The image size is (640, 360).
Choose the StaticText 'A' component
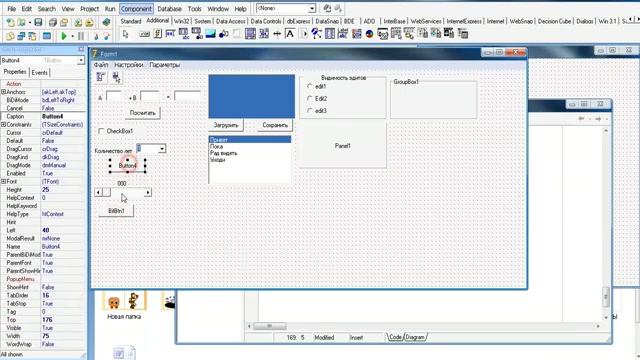[290, 34]
